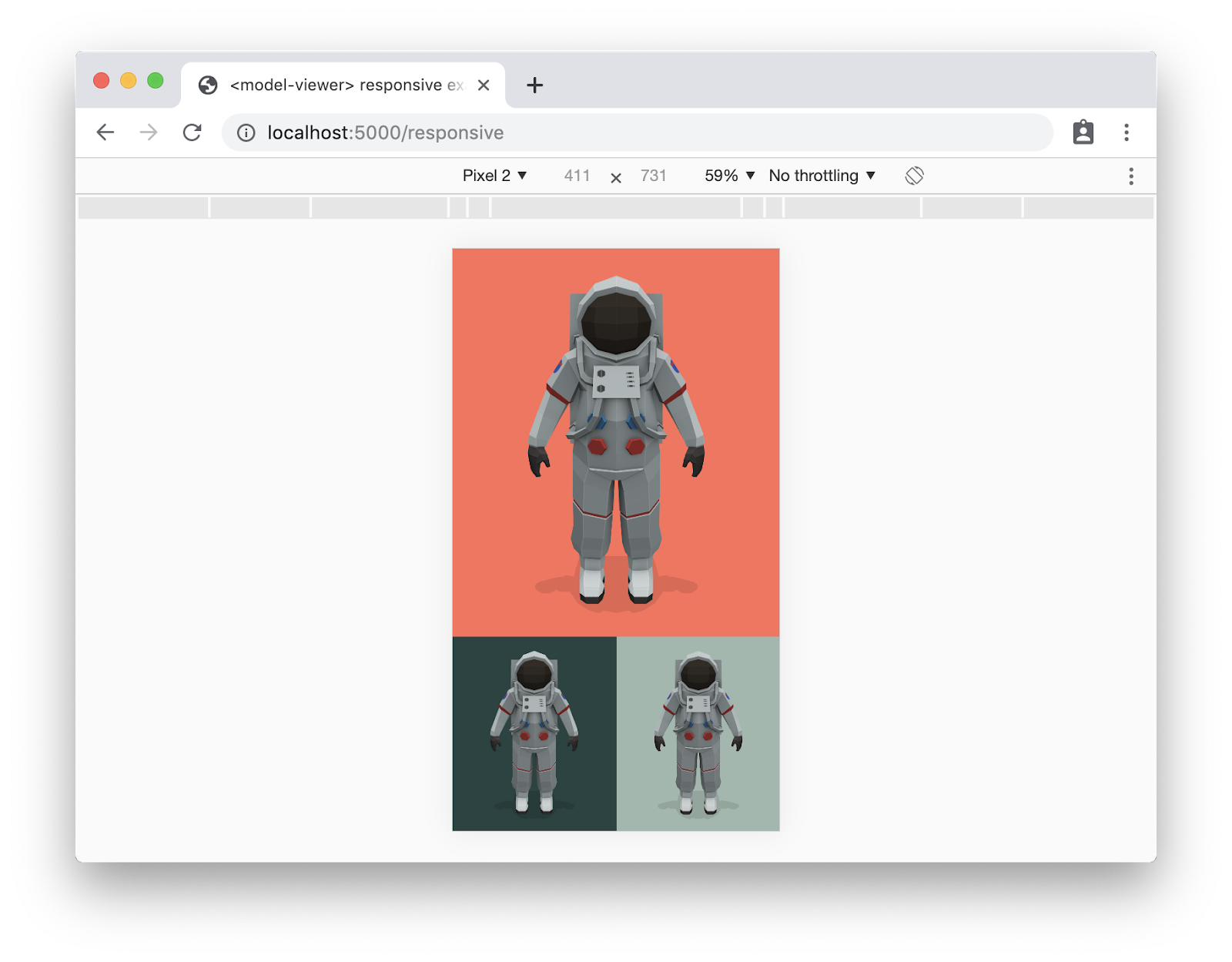The height and width of the screenshot is (962, 1232).
Task: Click the site info icon in address bar
Action: click(x=246, y=133)
